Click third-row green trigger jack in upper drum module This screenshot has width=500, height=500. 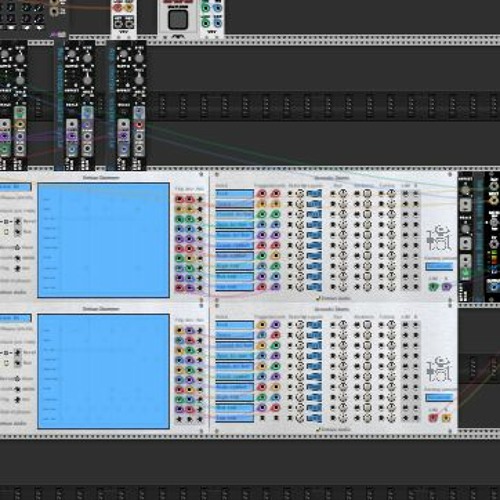262,214
